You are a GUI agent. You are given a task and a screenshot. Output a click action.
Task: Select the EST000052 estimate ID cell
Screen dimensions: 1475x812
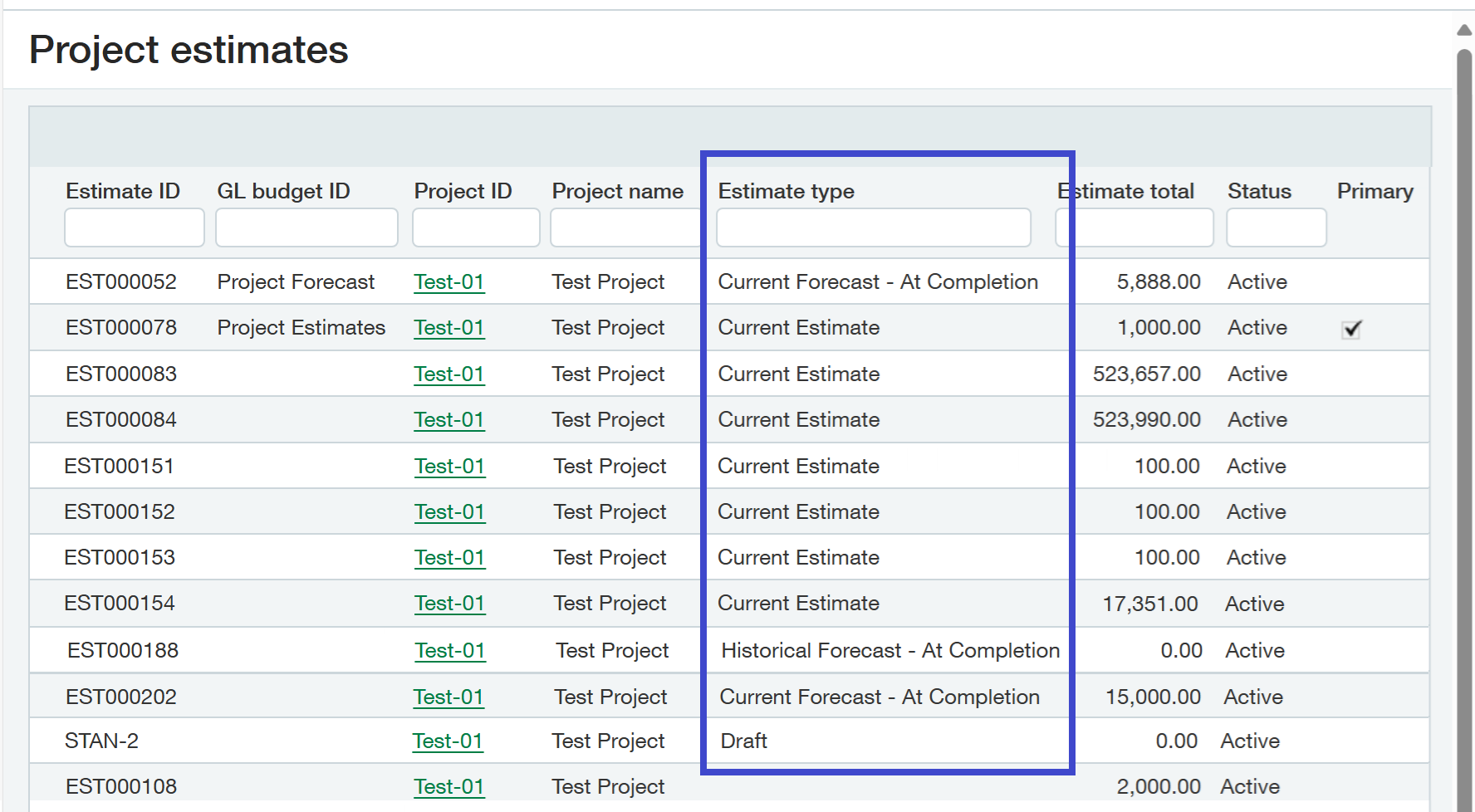click(121, 282)
